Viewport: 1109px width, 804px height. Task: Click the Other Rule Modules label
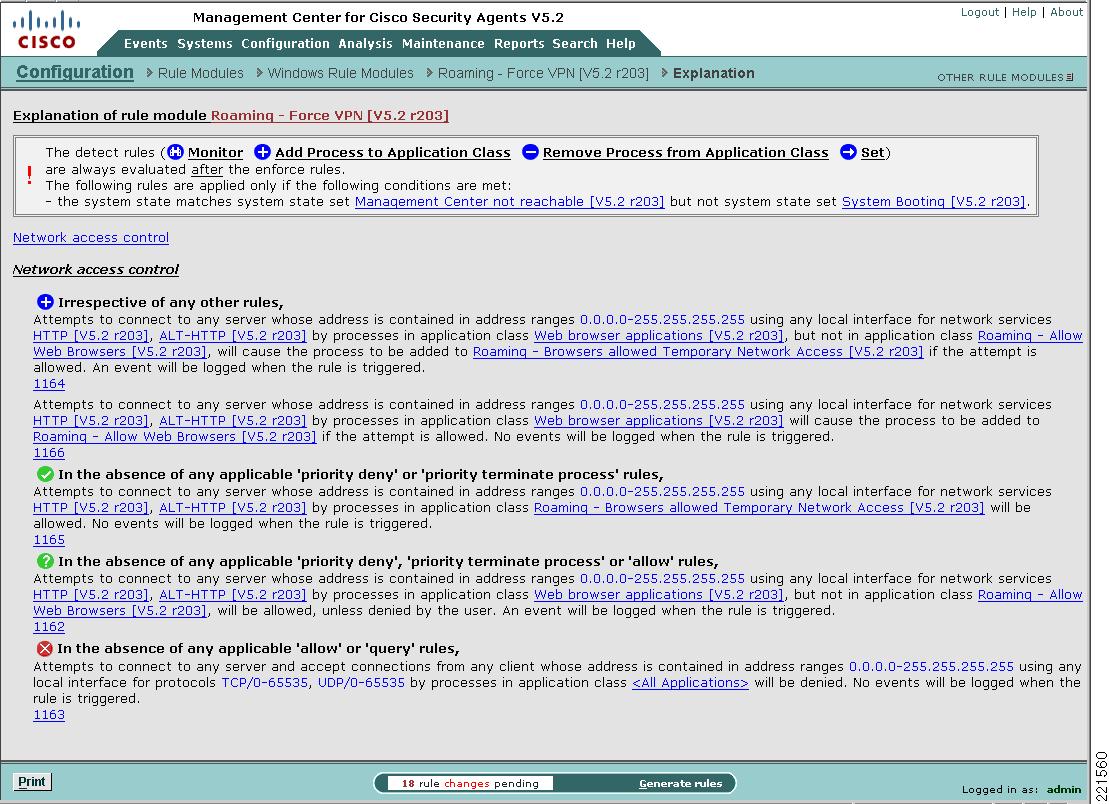[1000, 77]
